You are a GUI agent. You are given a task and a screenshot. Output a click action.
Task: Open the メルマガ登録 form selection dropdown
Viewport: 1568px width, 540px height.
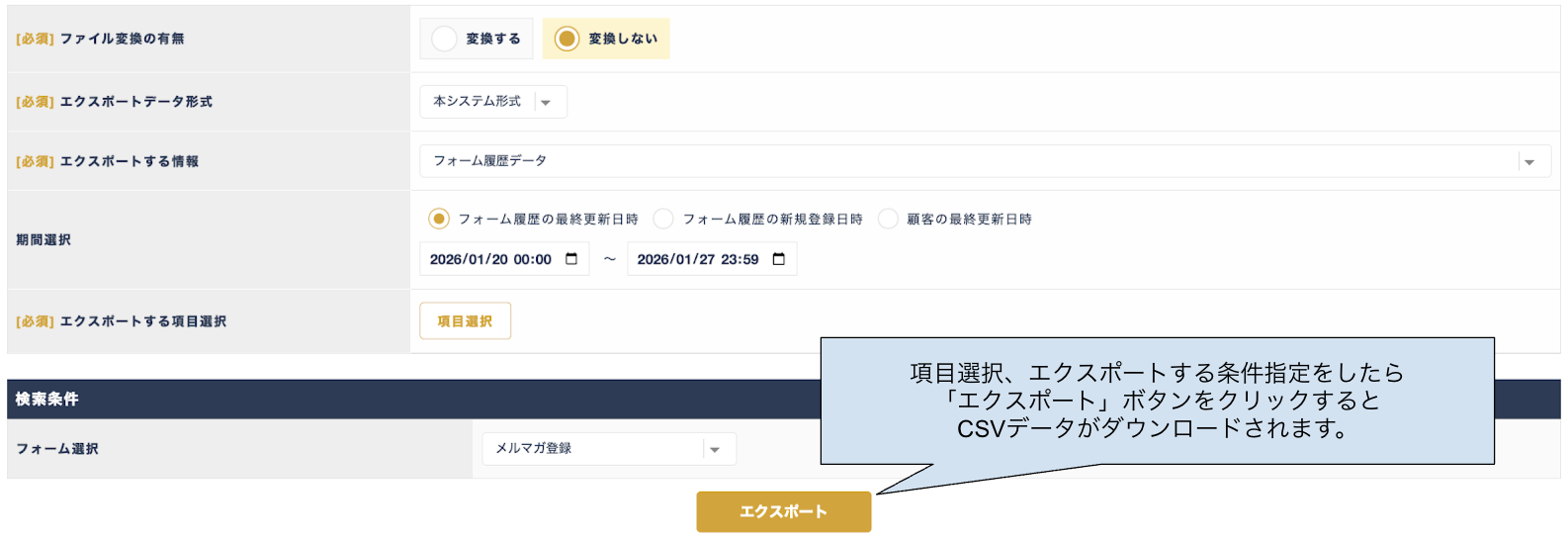593,449
